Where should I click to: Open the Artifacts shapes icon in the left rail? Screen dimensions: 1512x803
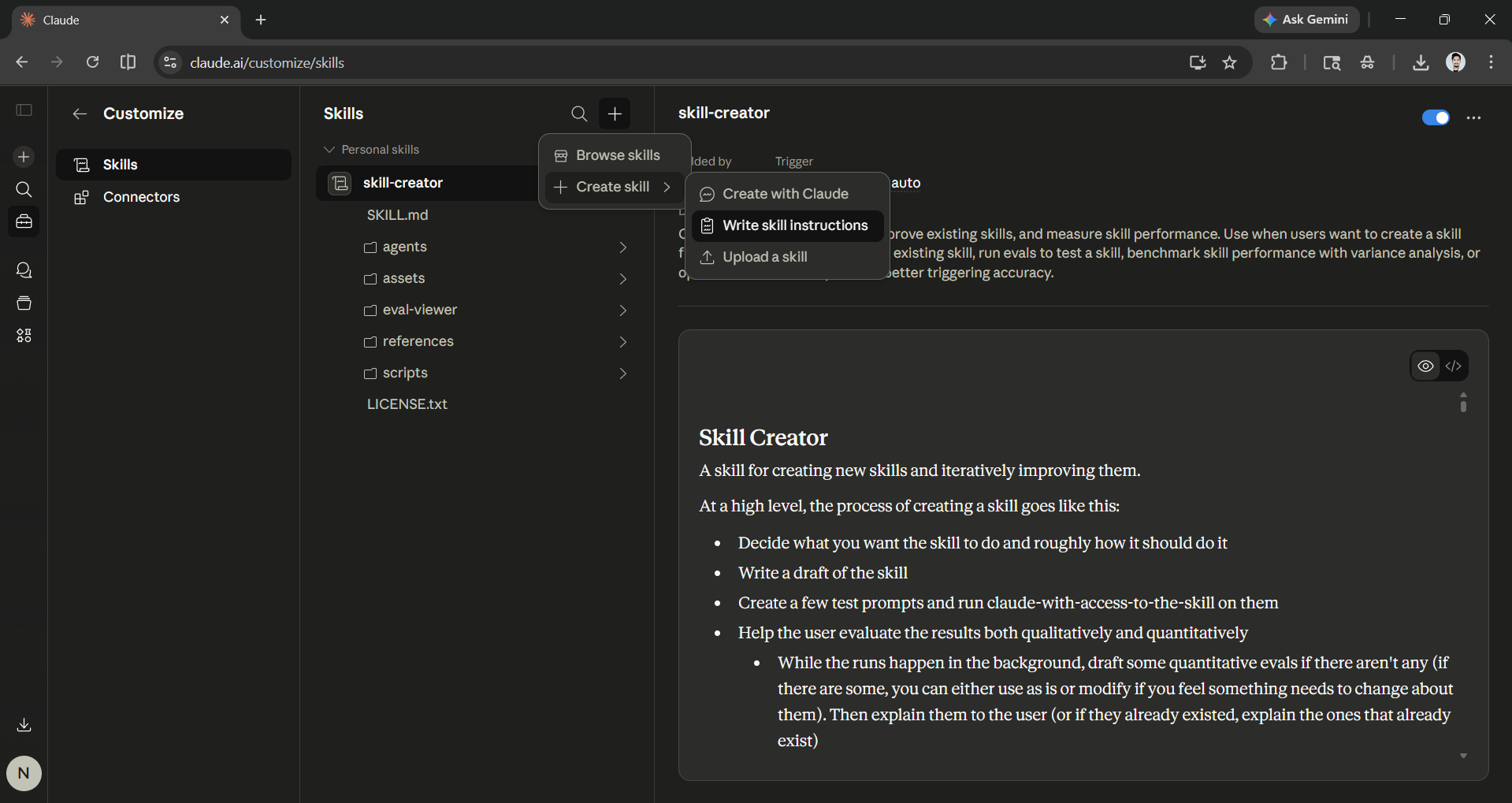(x=24, y=336)
